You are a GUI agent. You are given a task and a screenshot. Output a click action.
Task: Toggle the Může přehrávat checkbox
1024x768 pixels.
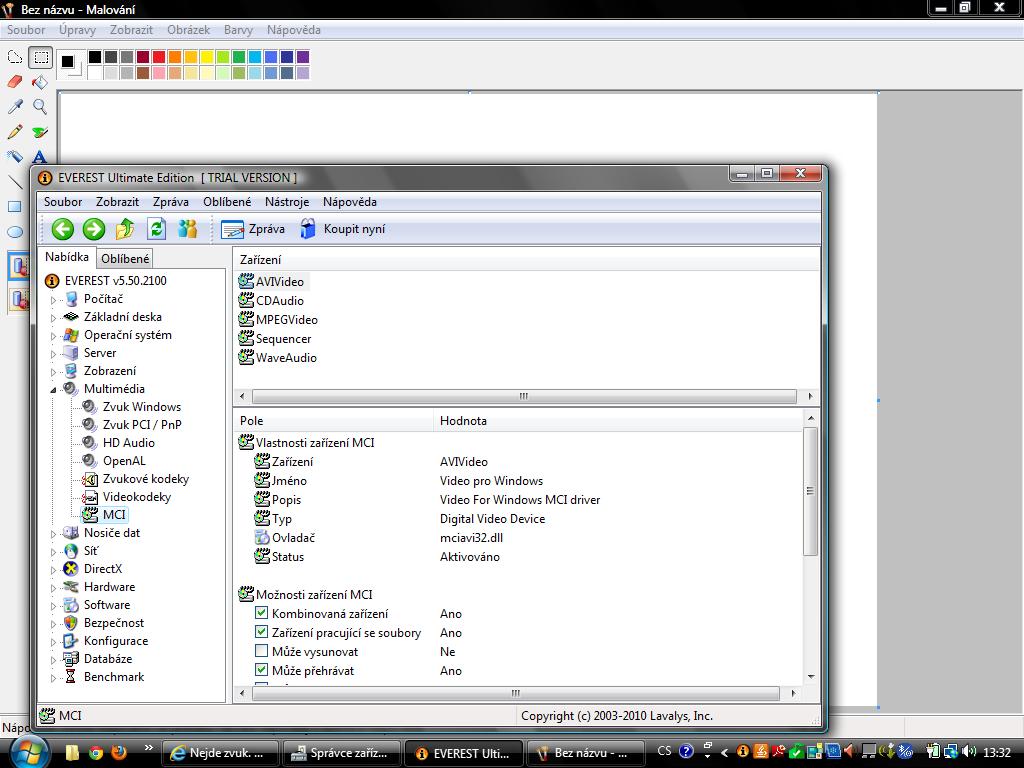pyautogui.click(x=261, y=670)
